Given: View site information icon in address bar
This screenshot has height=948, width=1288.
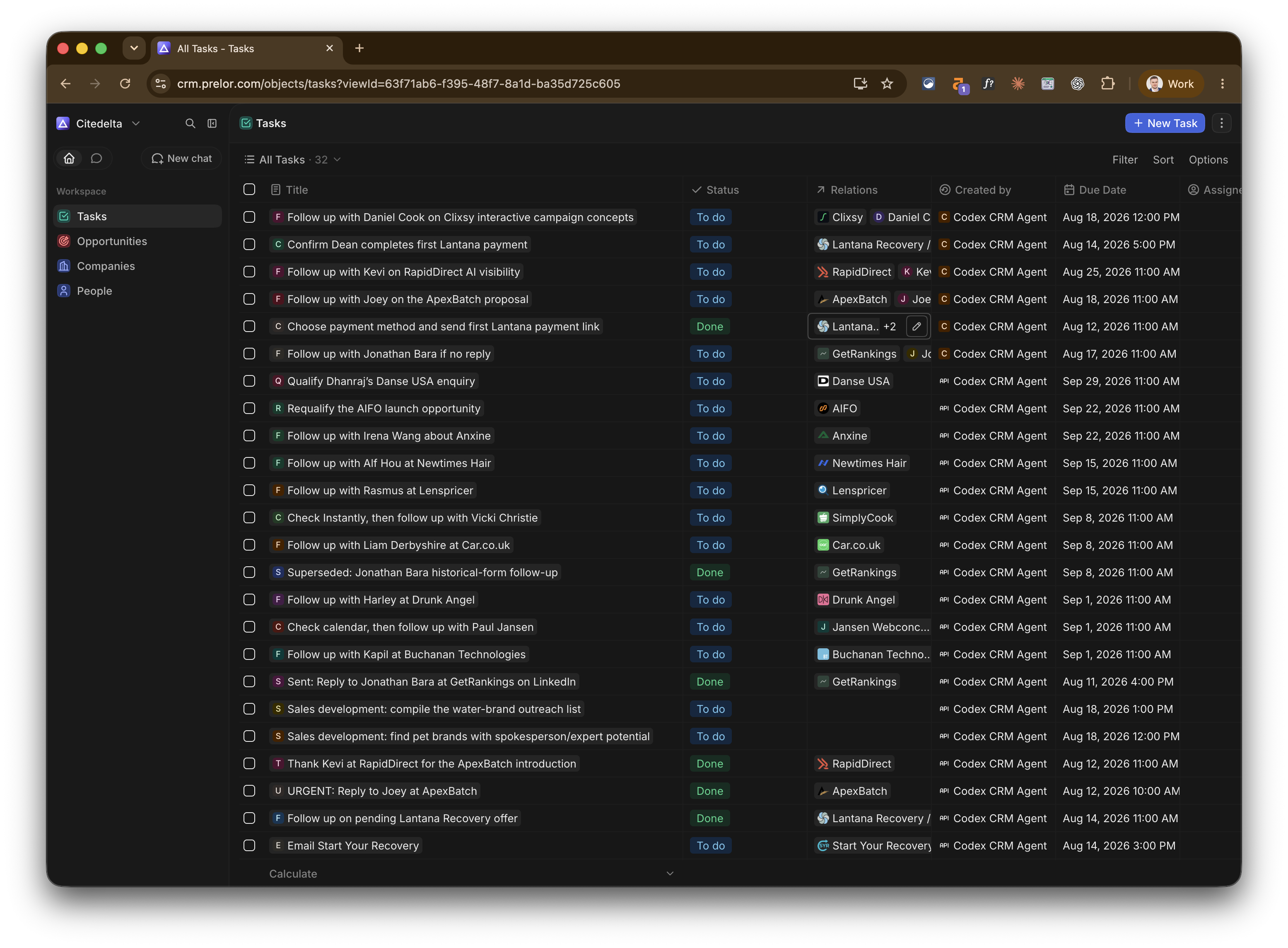Looking at the screenshot, I should click(161, 84).
